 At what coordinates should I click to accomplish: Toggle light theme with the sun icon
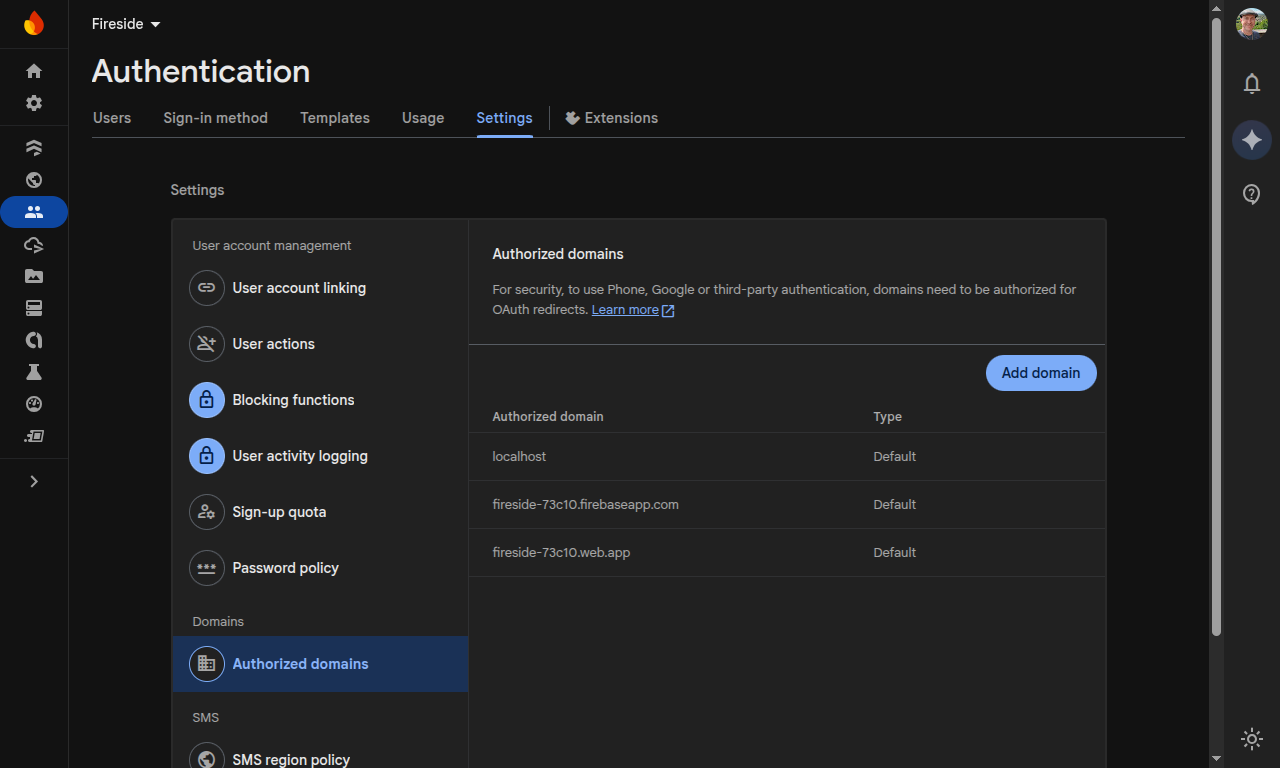click(x=1251, y=739)
